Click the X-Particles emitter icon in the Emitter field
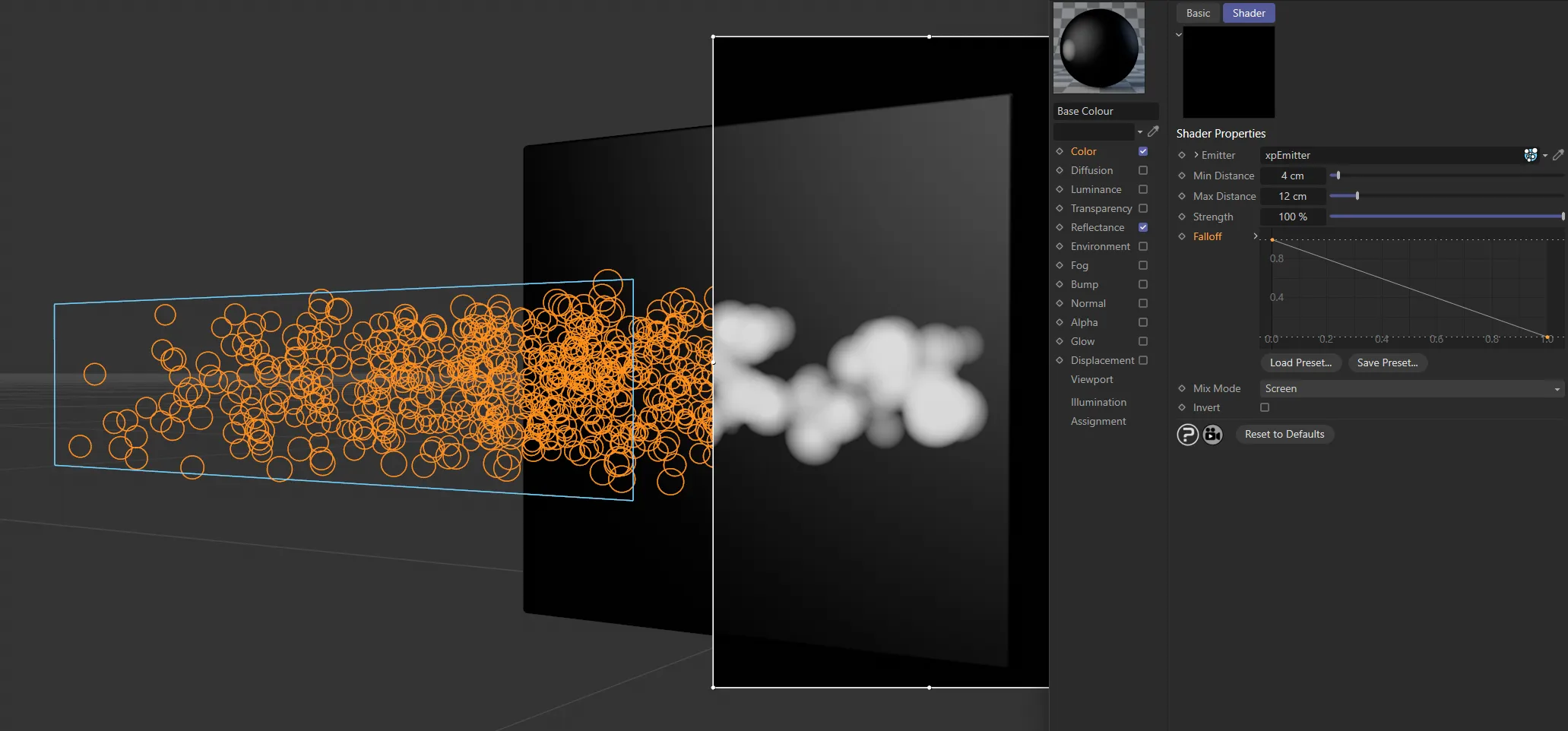This screenshot has width=1568, height=731. [x=1531, y=155]
